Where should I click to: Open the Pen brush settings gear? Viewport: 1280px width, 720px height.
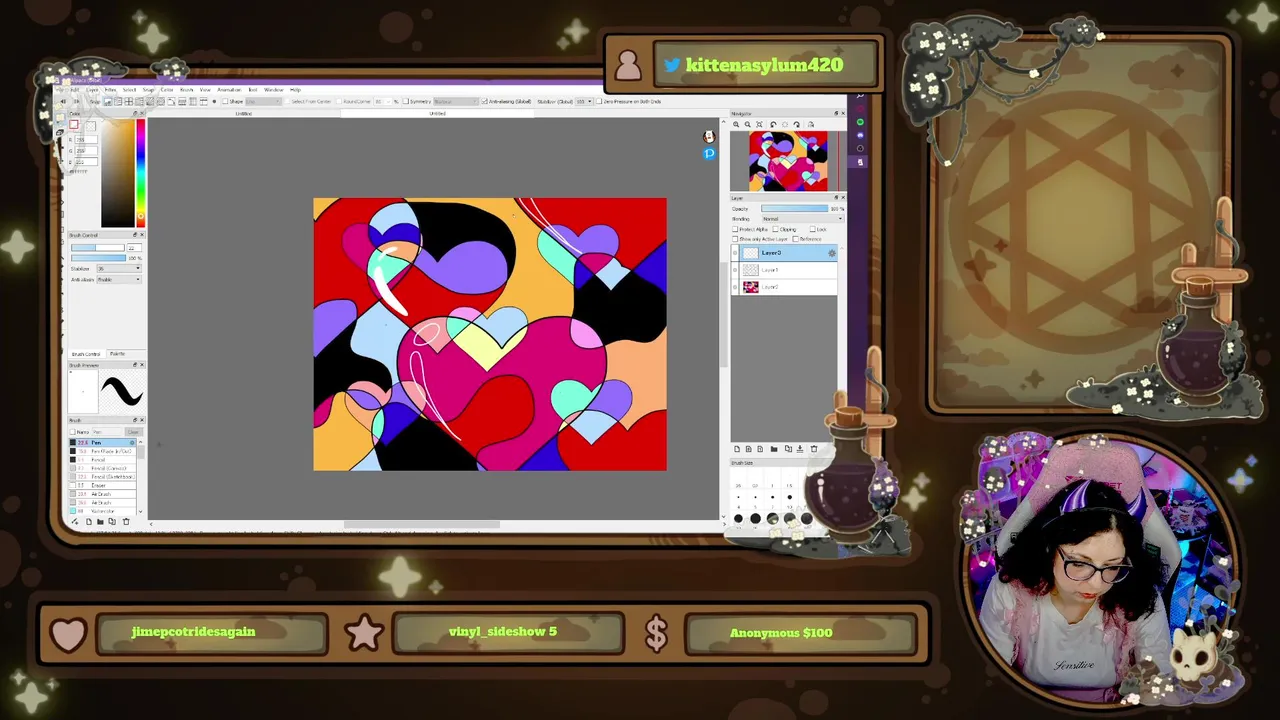pyautogui.click(x=132, y=442)
